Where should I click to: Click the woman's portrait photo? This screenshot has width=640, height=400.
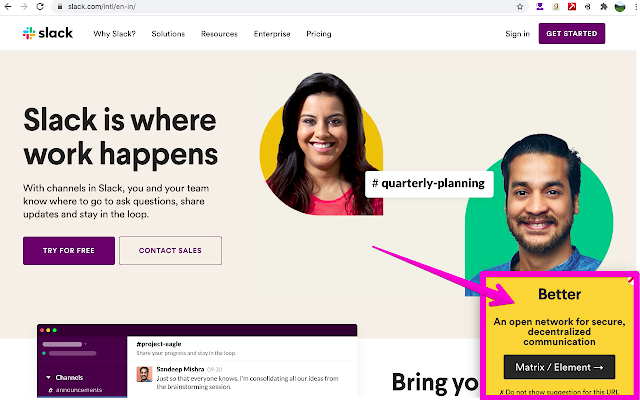click(x=322, y=144)
